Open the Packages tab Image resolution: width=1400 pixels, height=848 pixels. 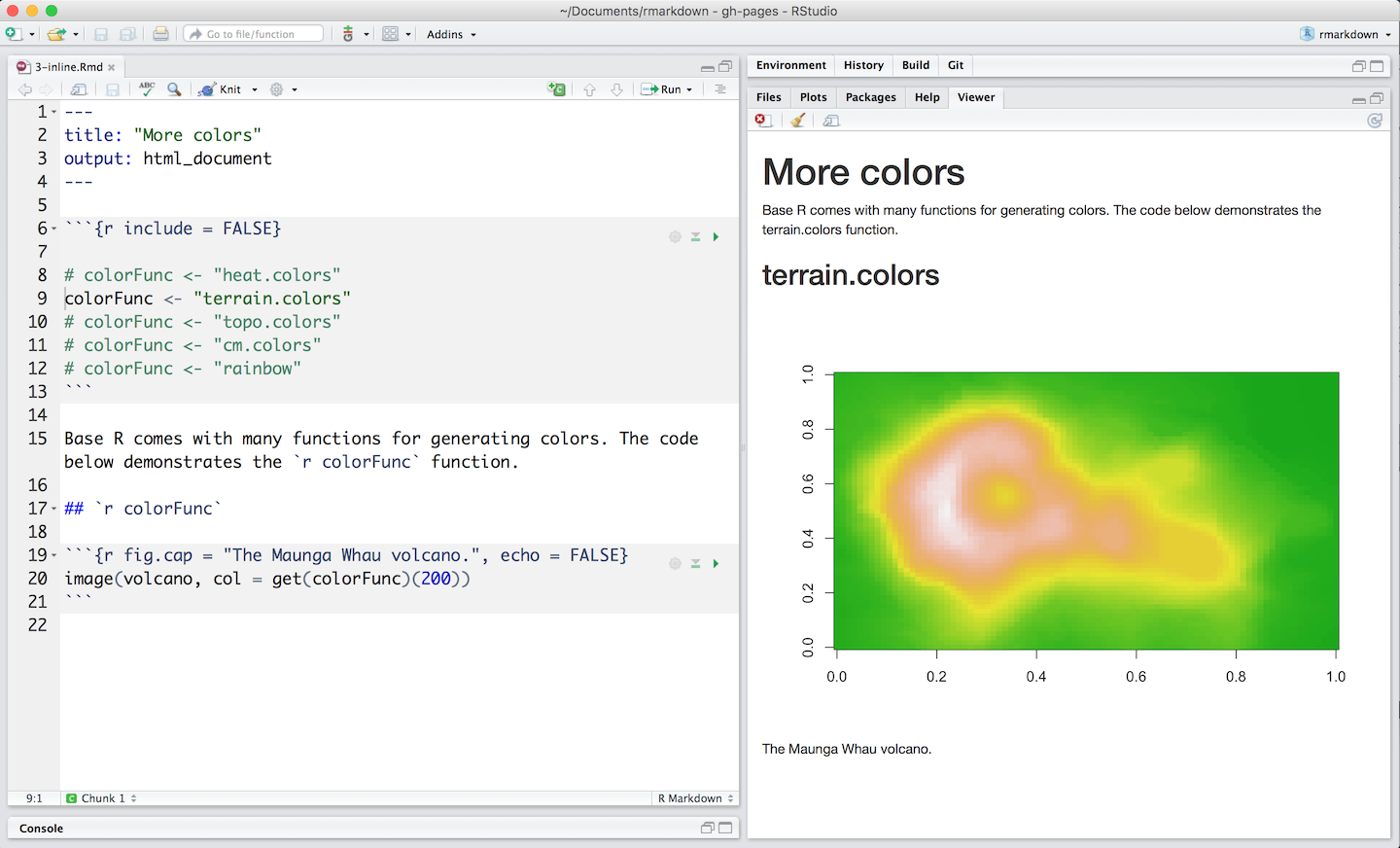tap(870, 97)
